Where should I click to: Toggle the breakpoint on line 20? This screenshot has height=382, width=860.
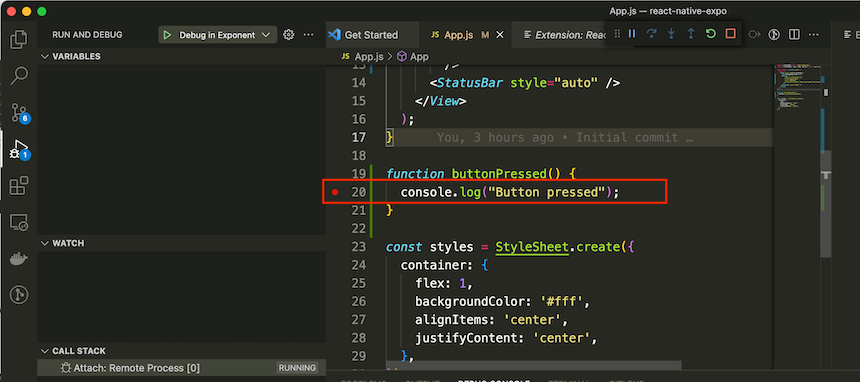[x=335, y=192]
